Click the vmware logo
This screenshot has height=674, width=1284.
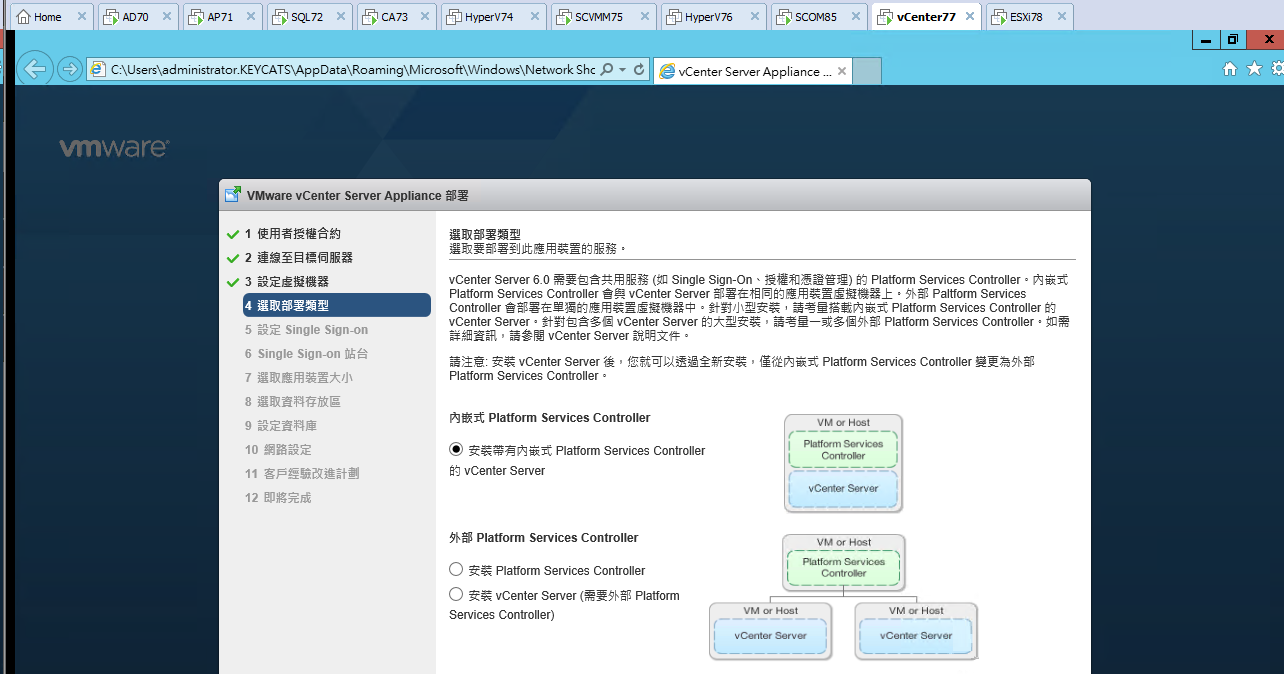click(114, 148)
